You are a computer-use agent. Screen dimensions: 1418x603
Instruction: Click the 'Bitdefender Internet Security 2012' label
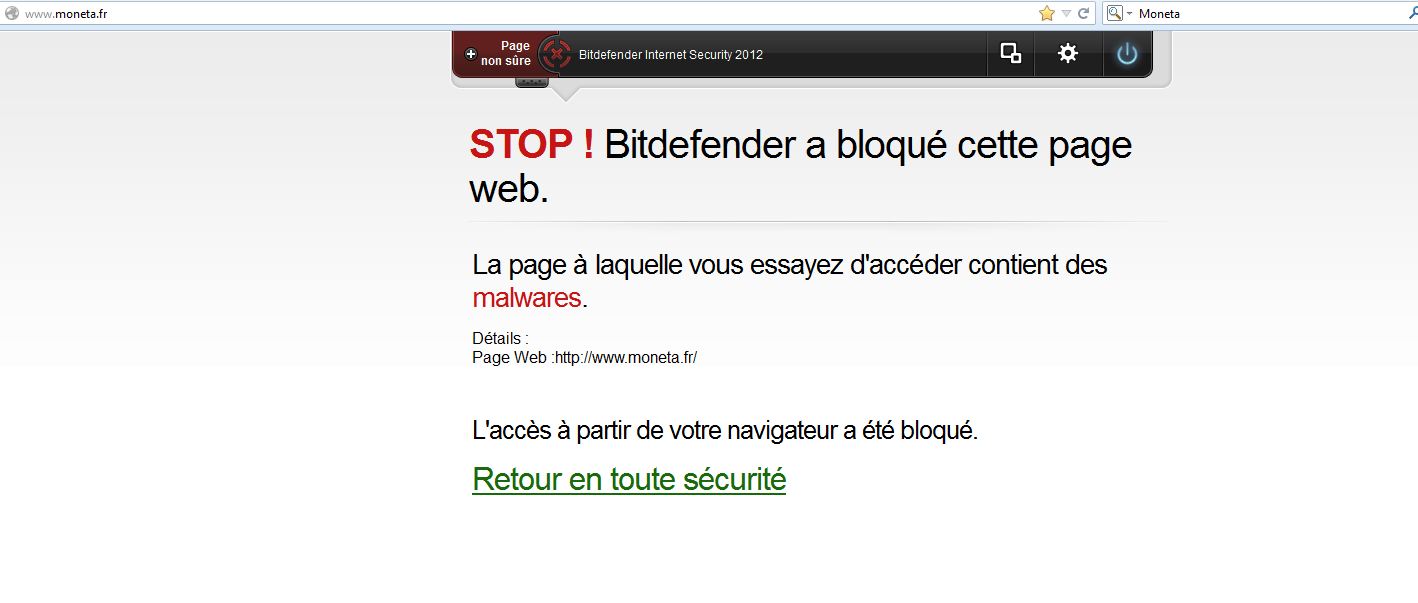671,55
